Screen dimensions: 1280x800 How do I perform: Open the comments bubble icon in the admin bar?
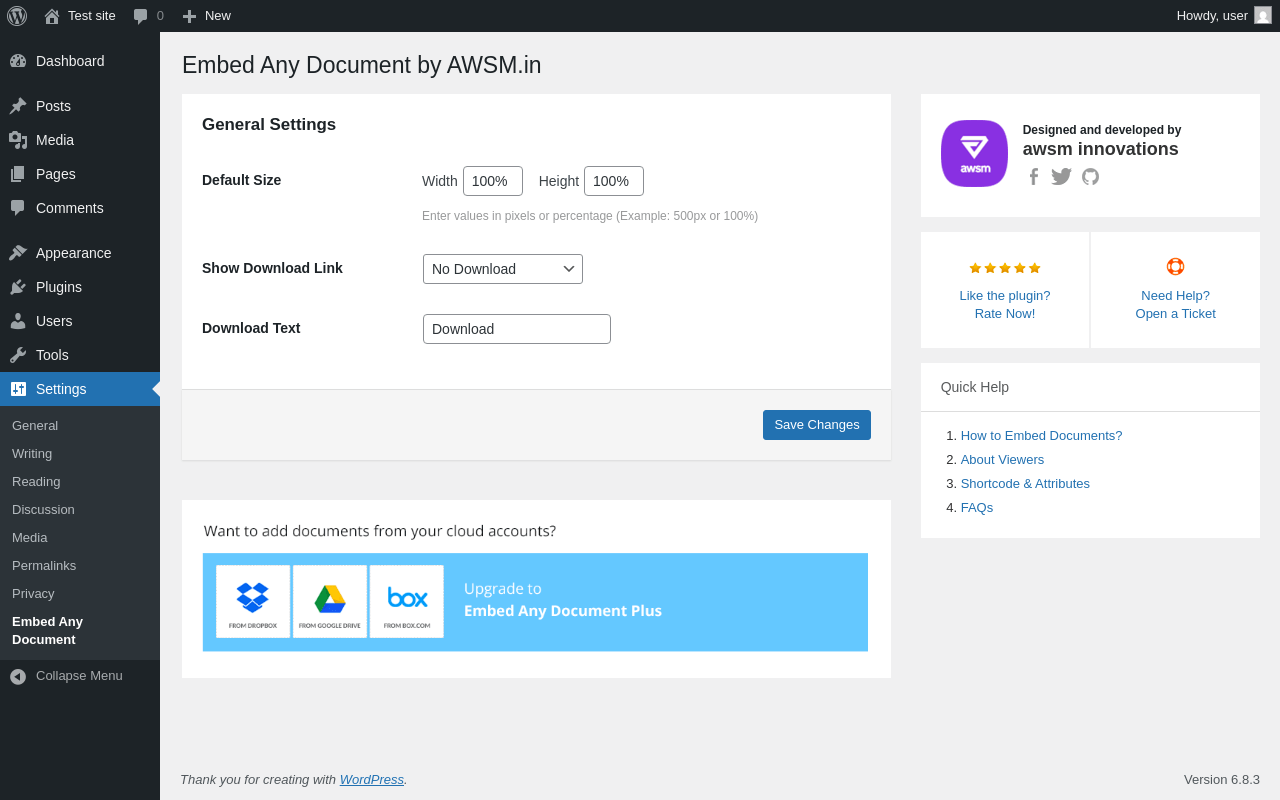click(141, 16)
